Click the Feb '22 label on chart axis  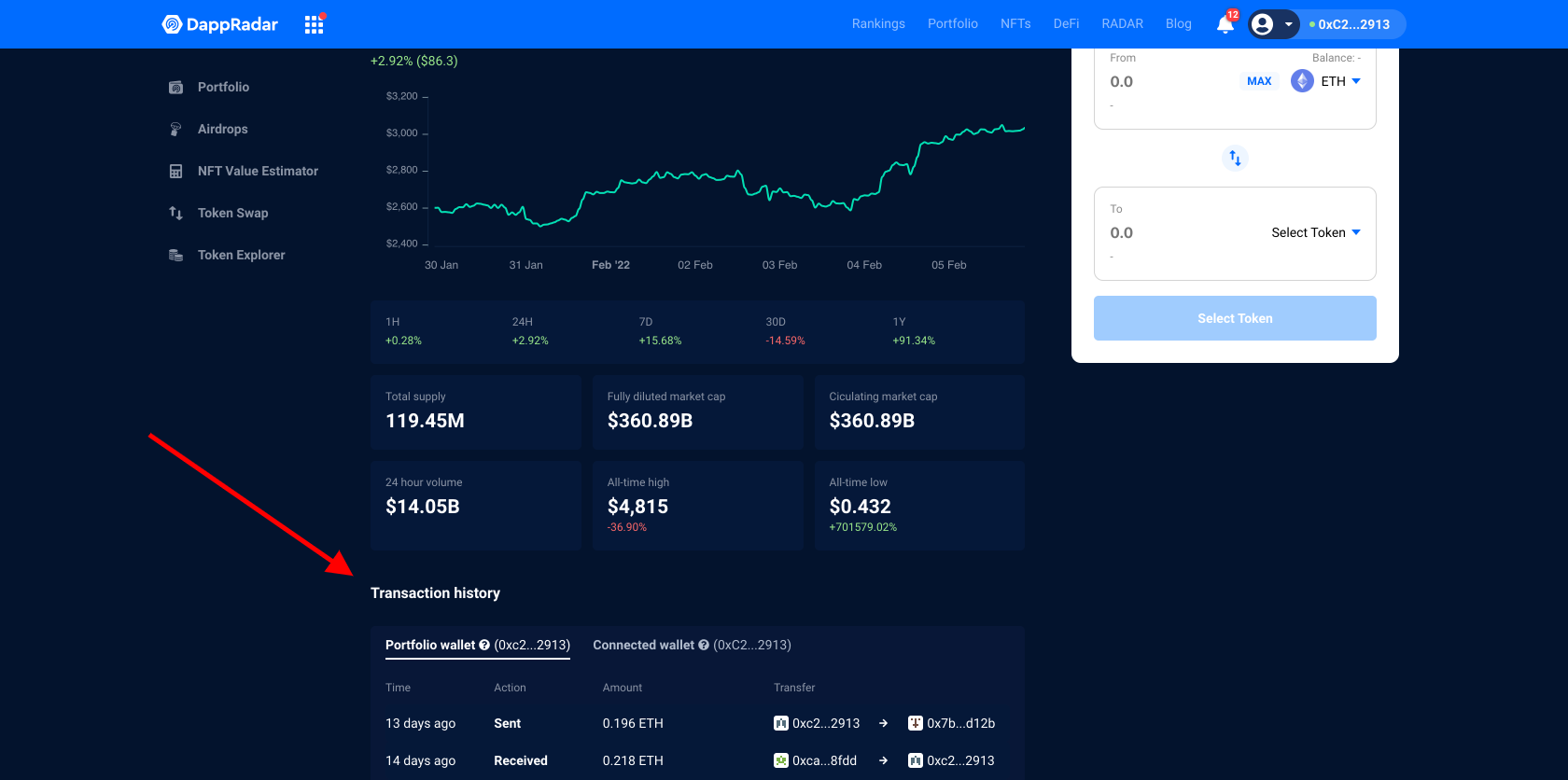coord(610,265)
